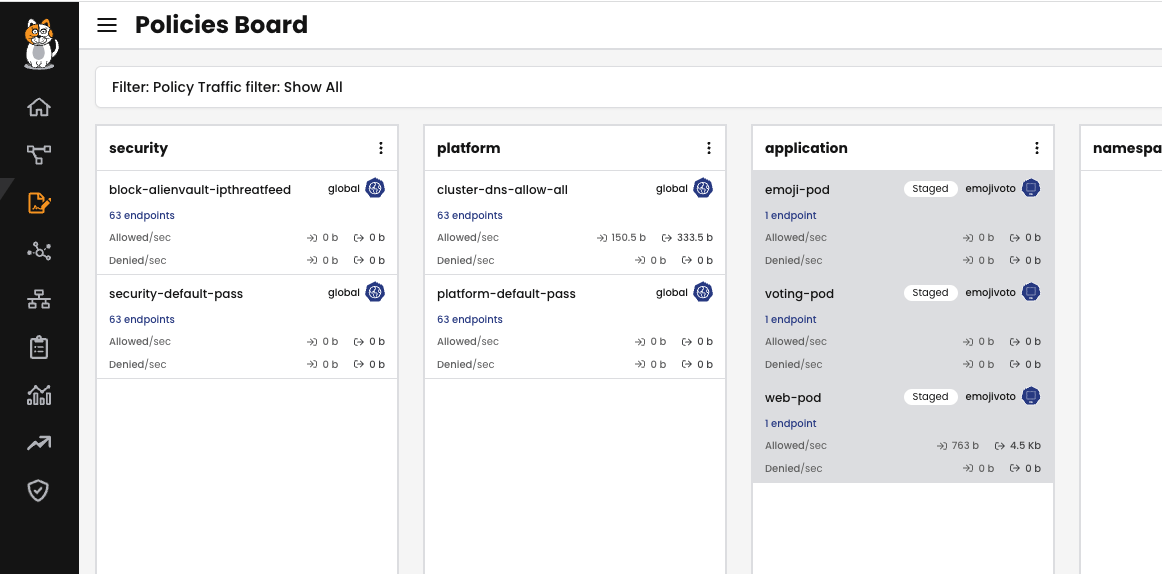Click global icon of block-alienvault-ipthreatfeed

[x=375, y=188]
